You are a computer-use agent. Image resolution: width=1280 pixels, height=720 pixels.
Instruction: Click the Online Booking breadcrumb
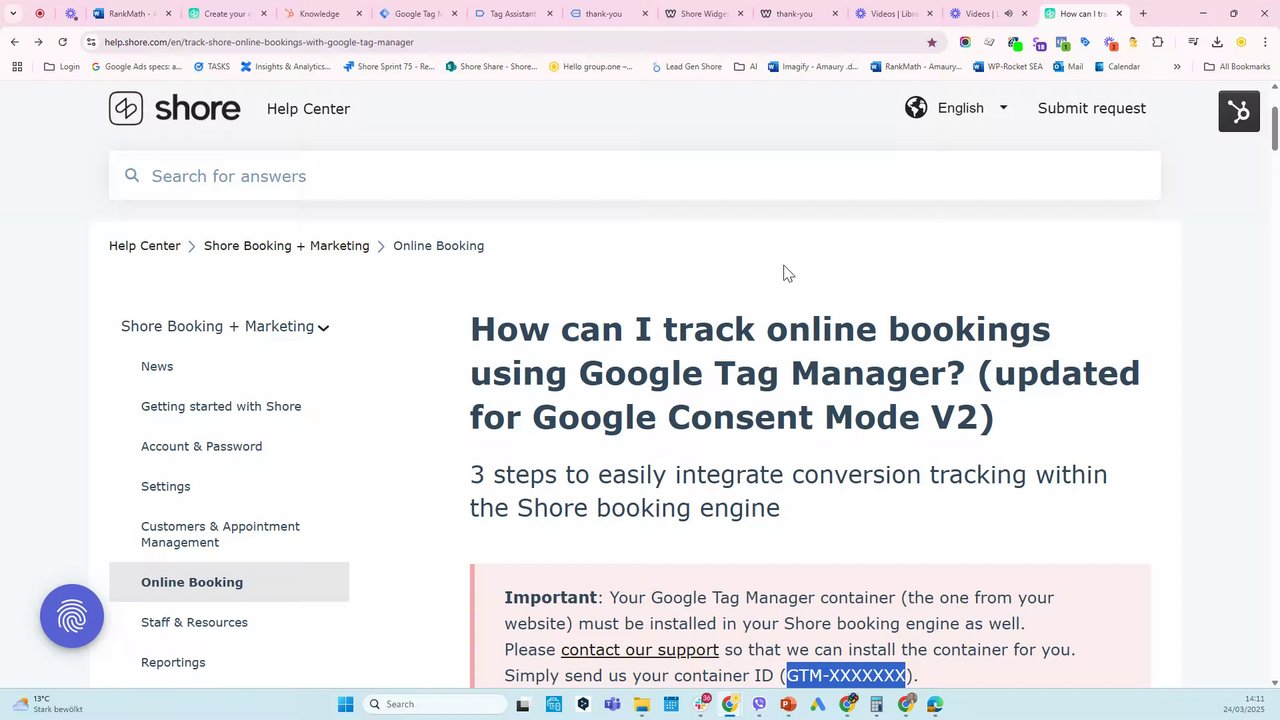click(x=438, y=246)
